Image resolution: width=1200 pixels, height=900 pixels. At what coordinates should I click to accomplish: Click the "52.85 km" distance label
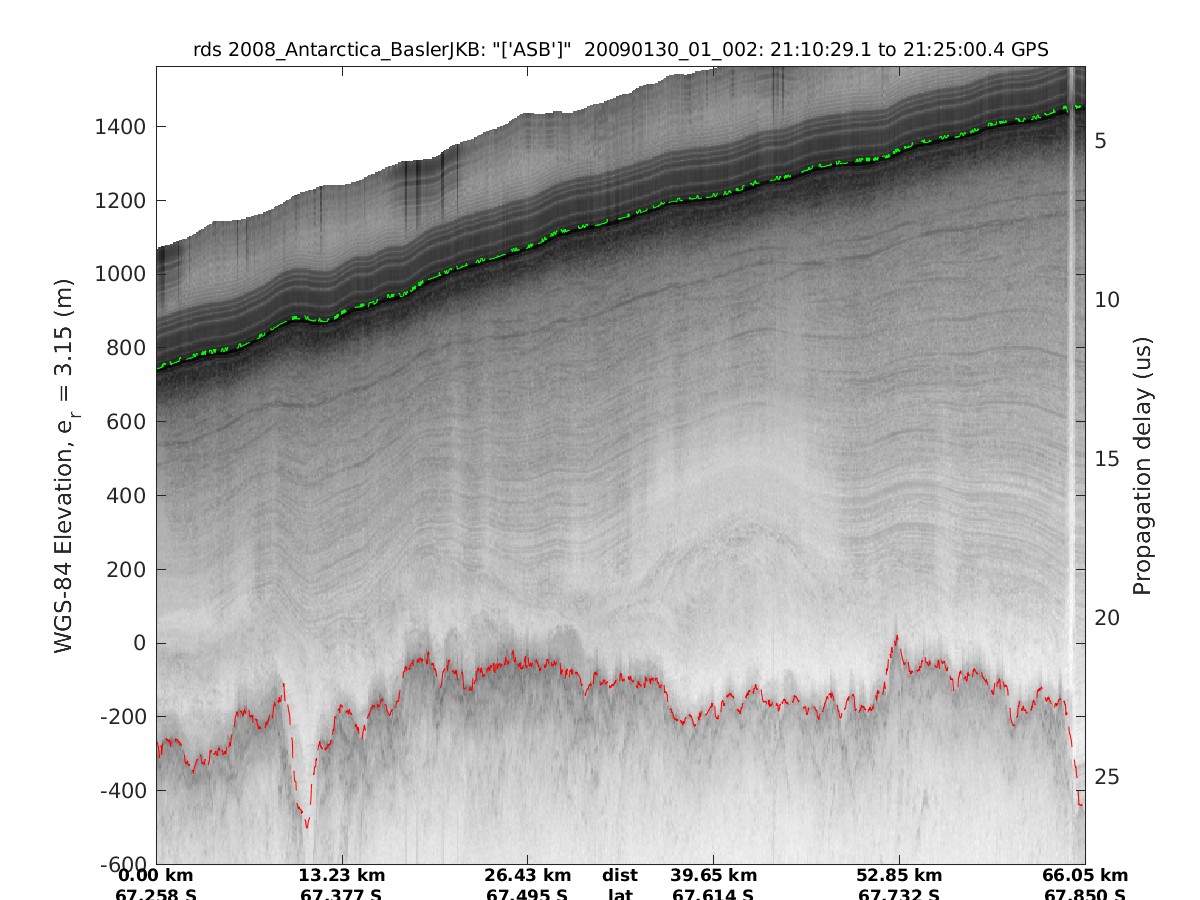tap(899, 876)
